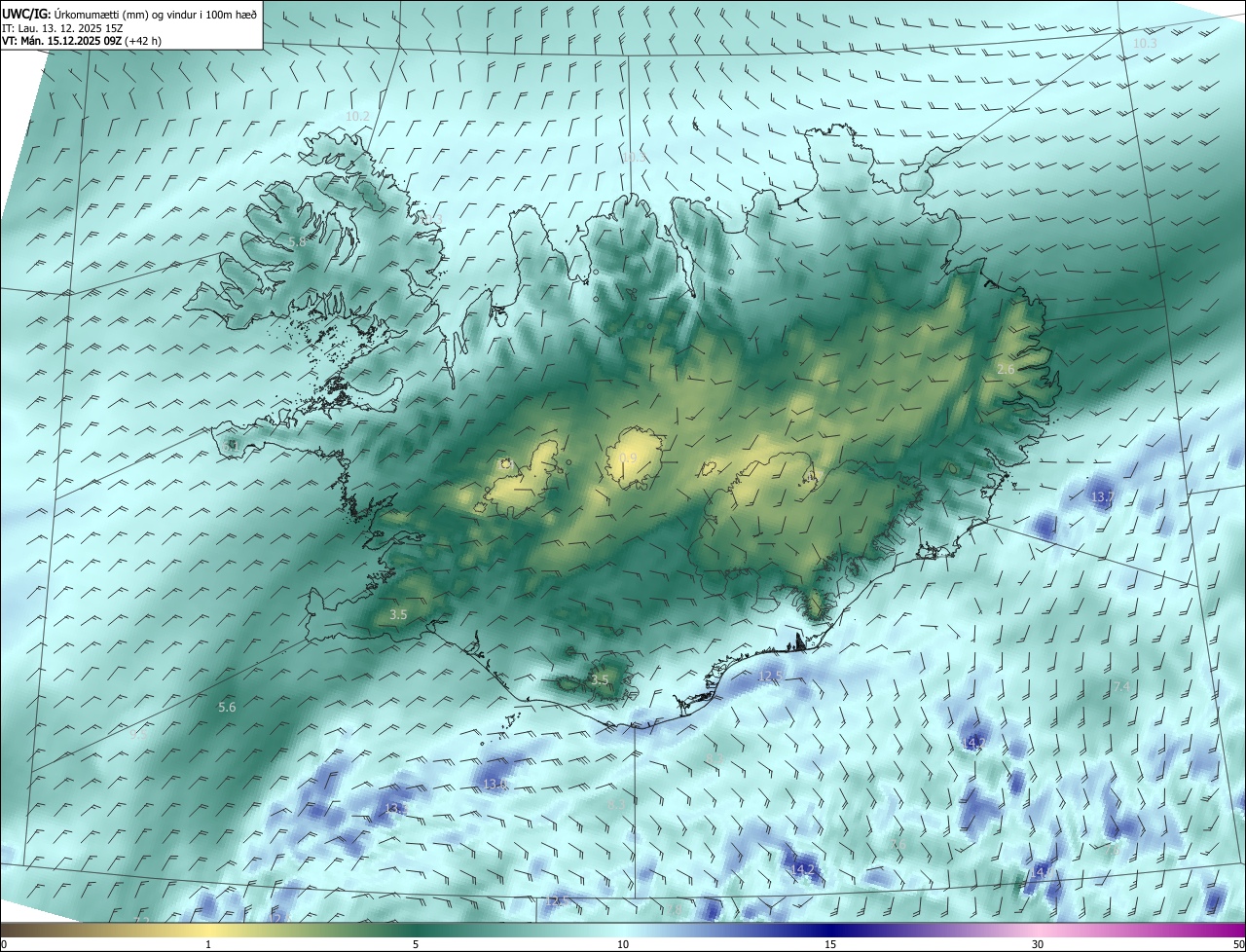Click the '15' tick on the color scale
The width and height of the screenshot is (1246, 952).
[830, 944]
